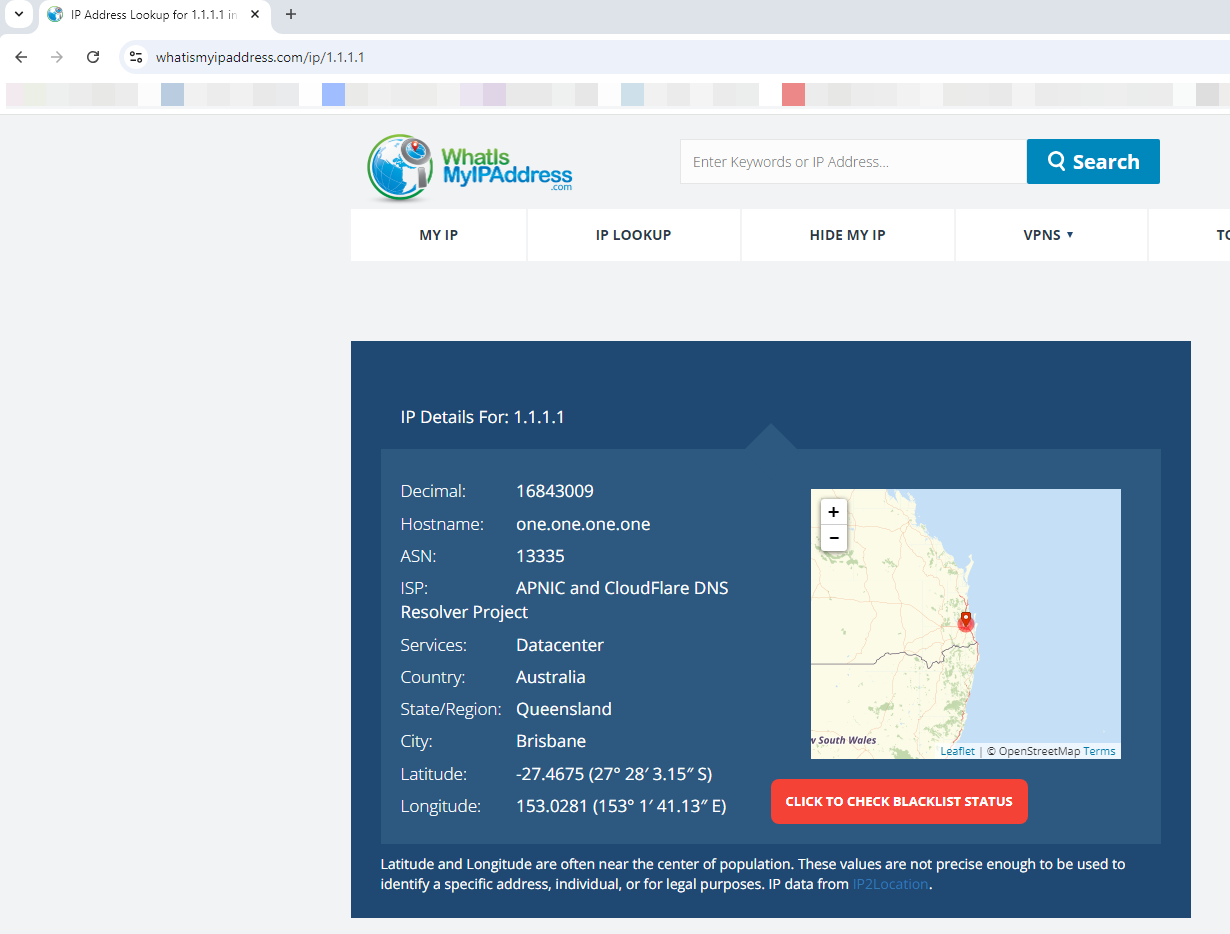Image resolution: width=1230 pixels, height=934 pixels.
Task: Reload the page with refresh icon
Action: (x=93, y=57)
